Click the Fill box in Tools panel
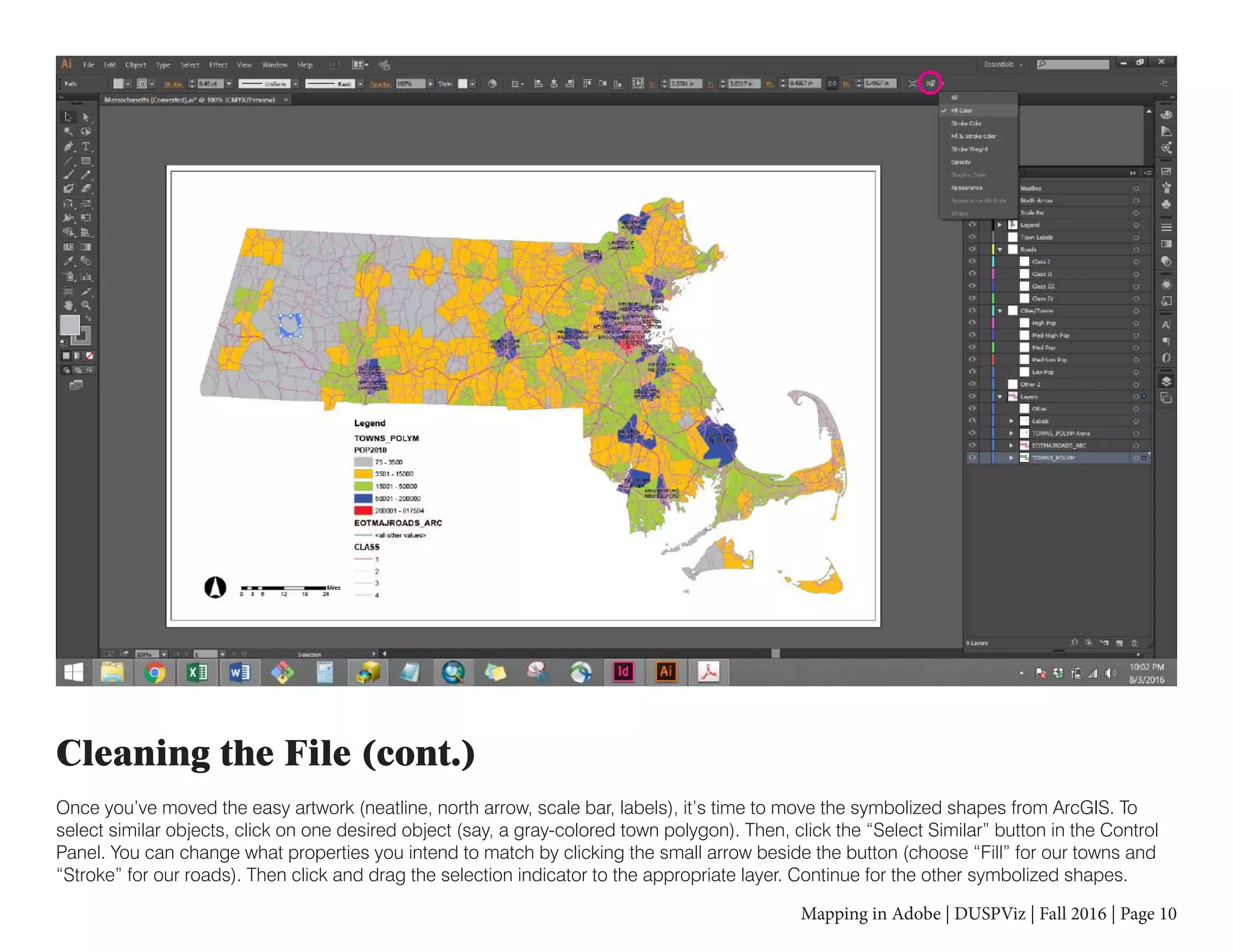The height and width of the screenshot is (952, 1233). (70, 325)
